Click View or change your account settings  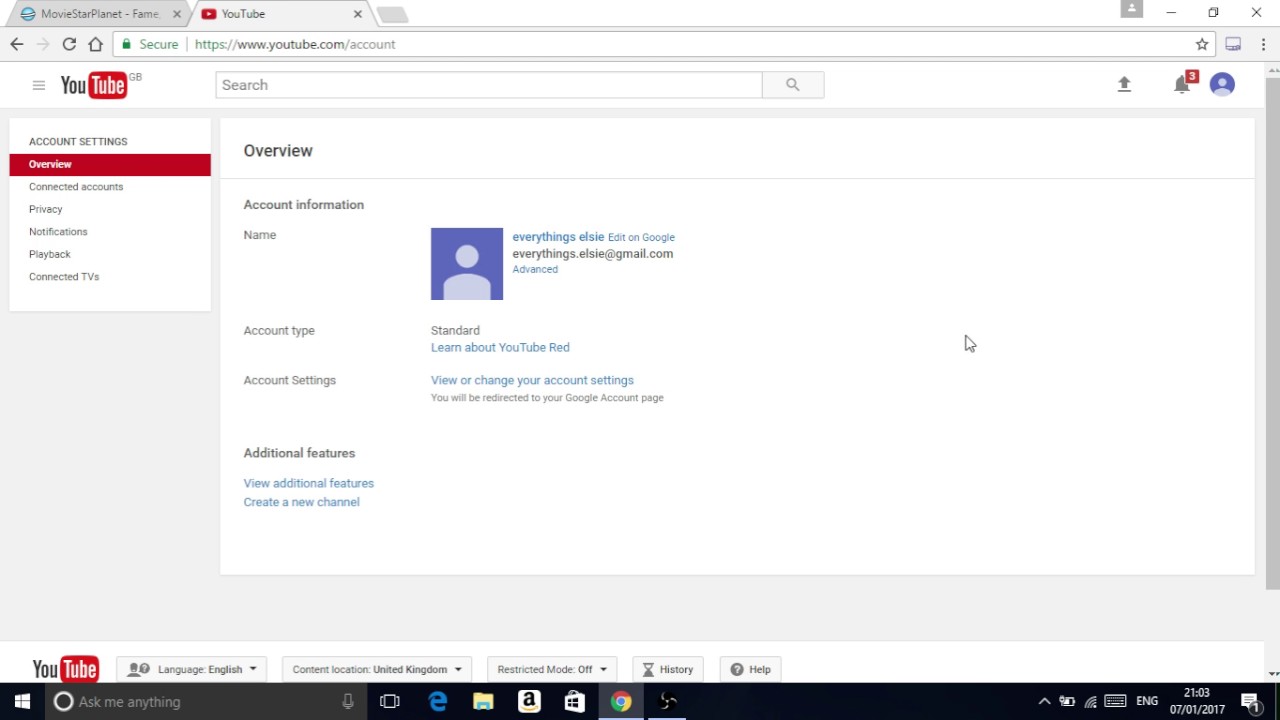pos(532,380)
